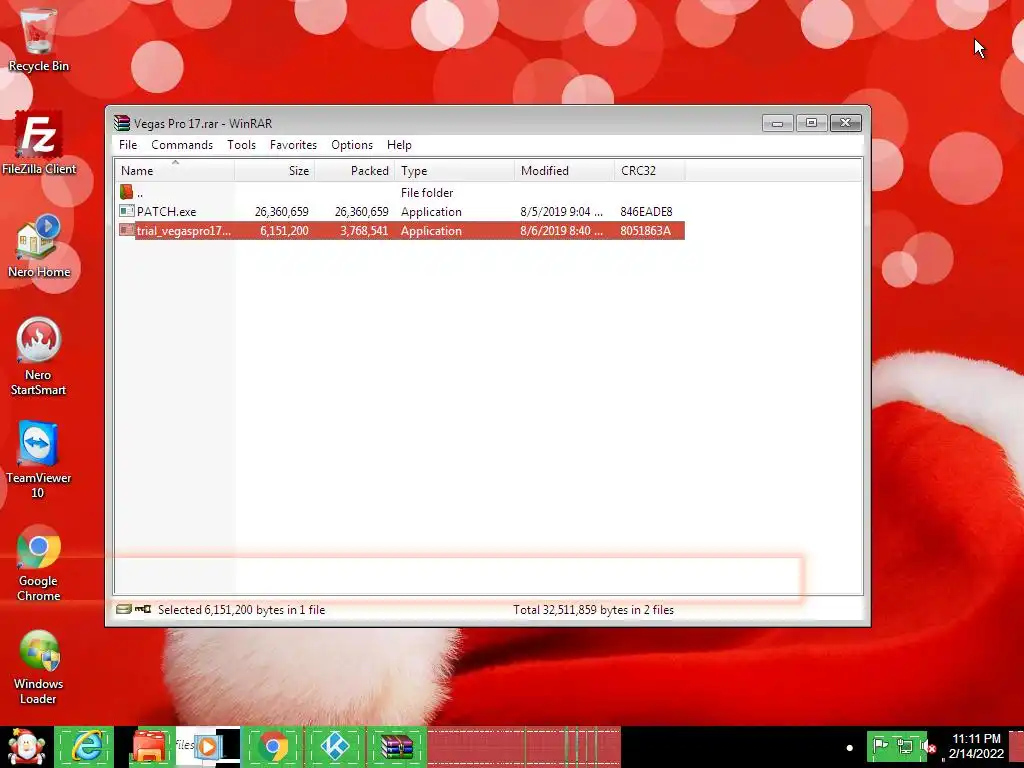Click Action Center flag tray icon

tap(881, 745)
